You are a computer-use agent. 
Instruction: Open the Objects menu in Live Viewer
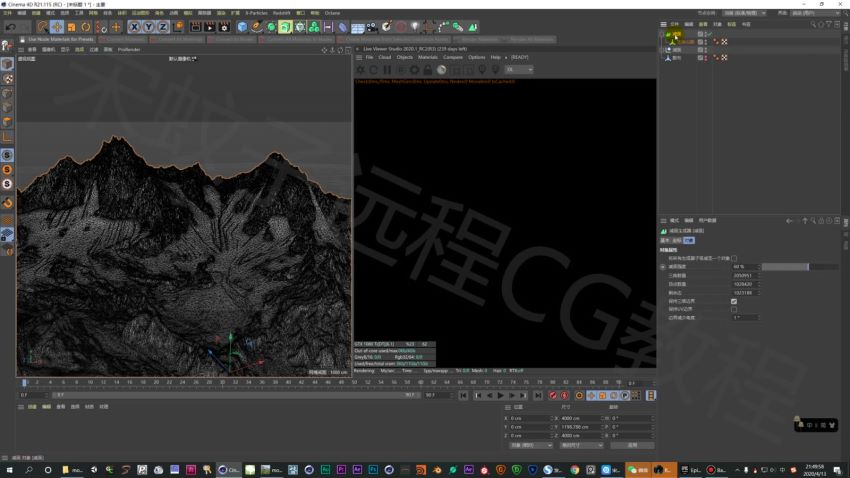[x=404, y=57]
